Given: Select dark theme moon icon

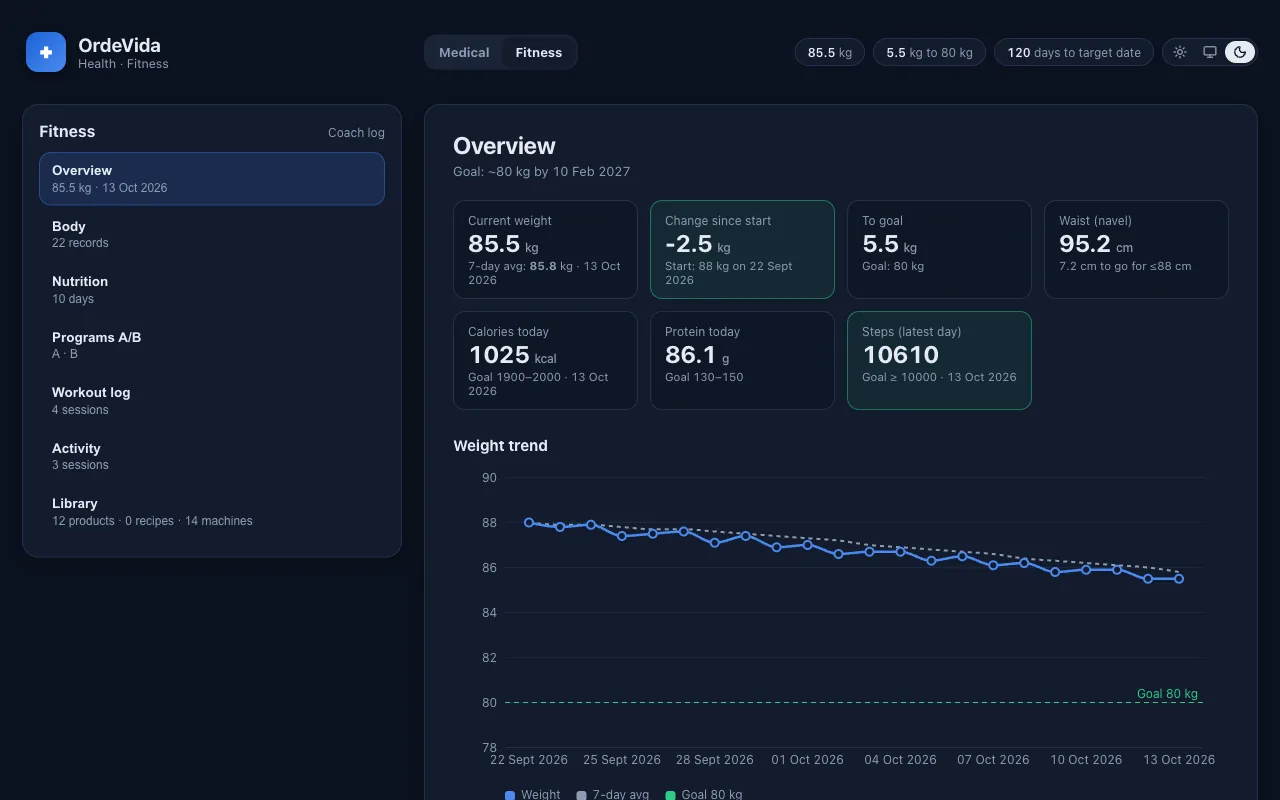Looking at the screenshot, I should coord(1240,52).
